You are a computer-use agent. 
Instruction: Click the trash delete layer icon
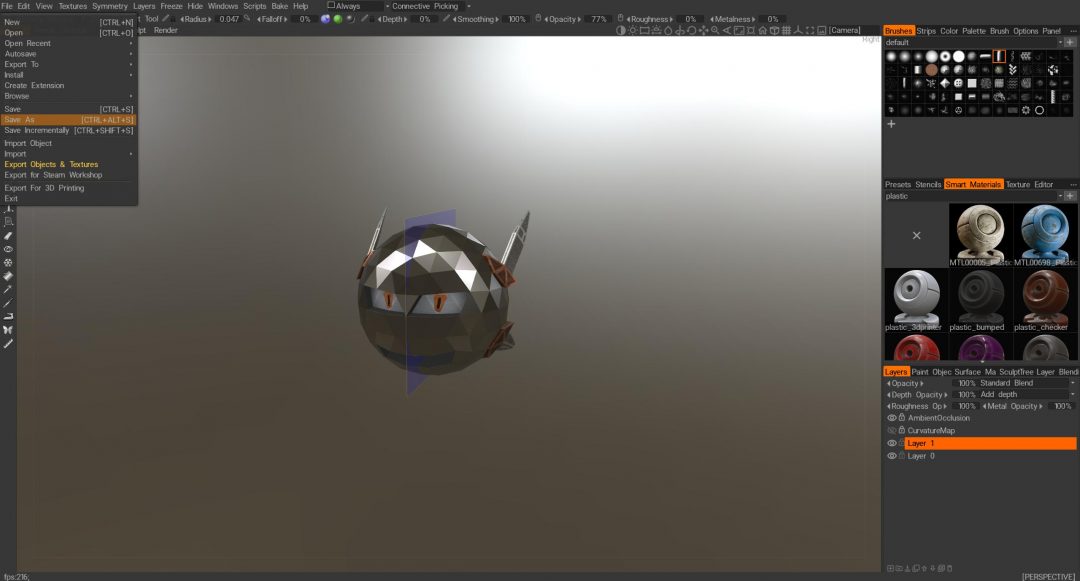tap(949, 569)
